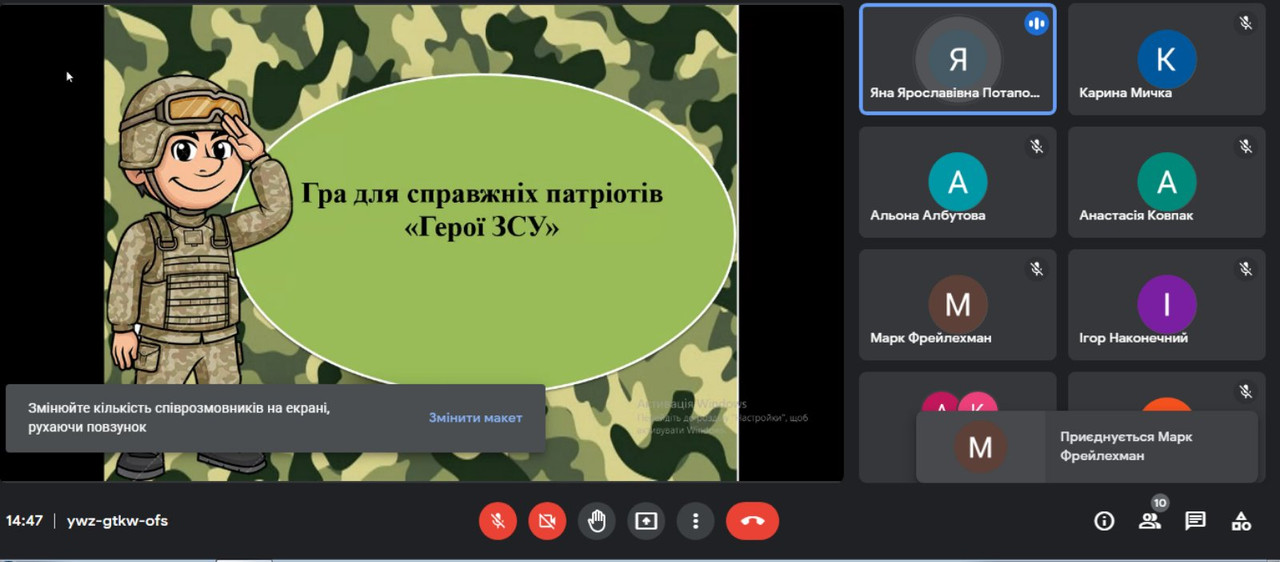This screenshot has width=1280, height=562.
Task: Show the participants list
Action: pos(1149,521)
